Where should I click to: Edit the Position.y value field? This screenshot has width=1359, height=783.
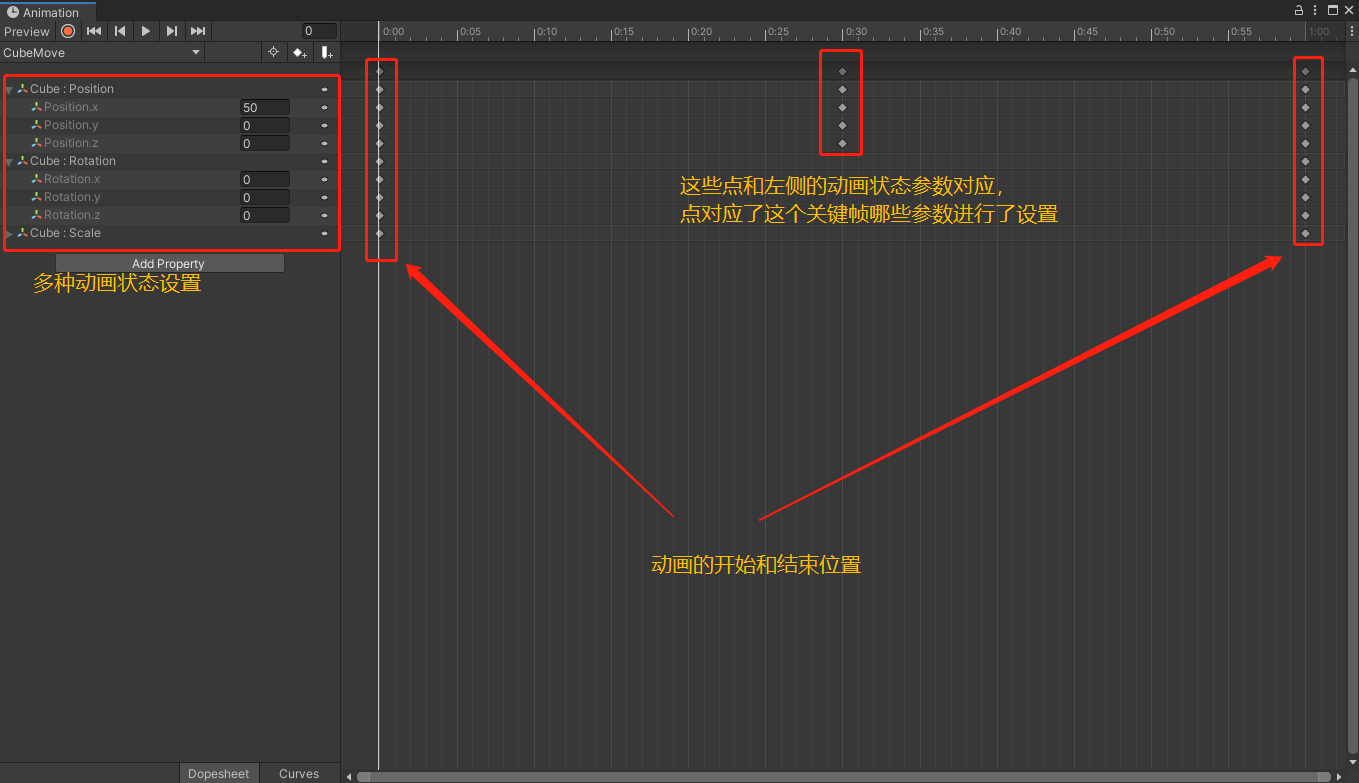tap(265, 125)
